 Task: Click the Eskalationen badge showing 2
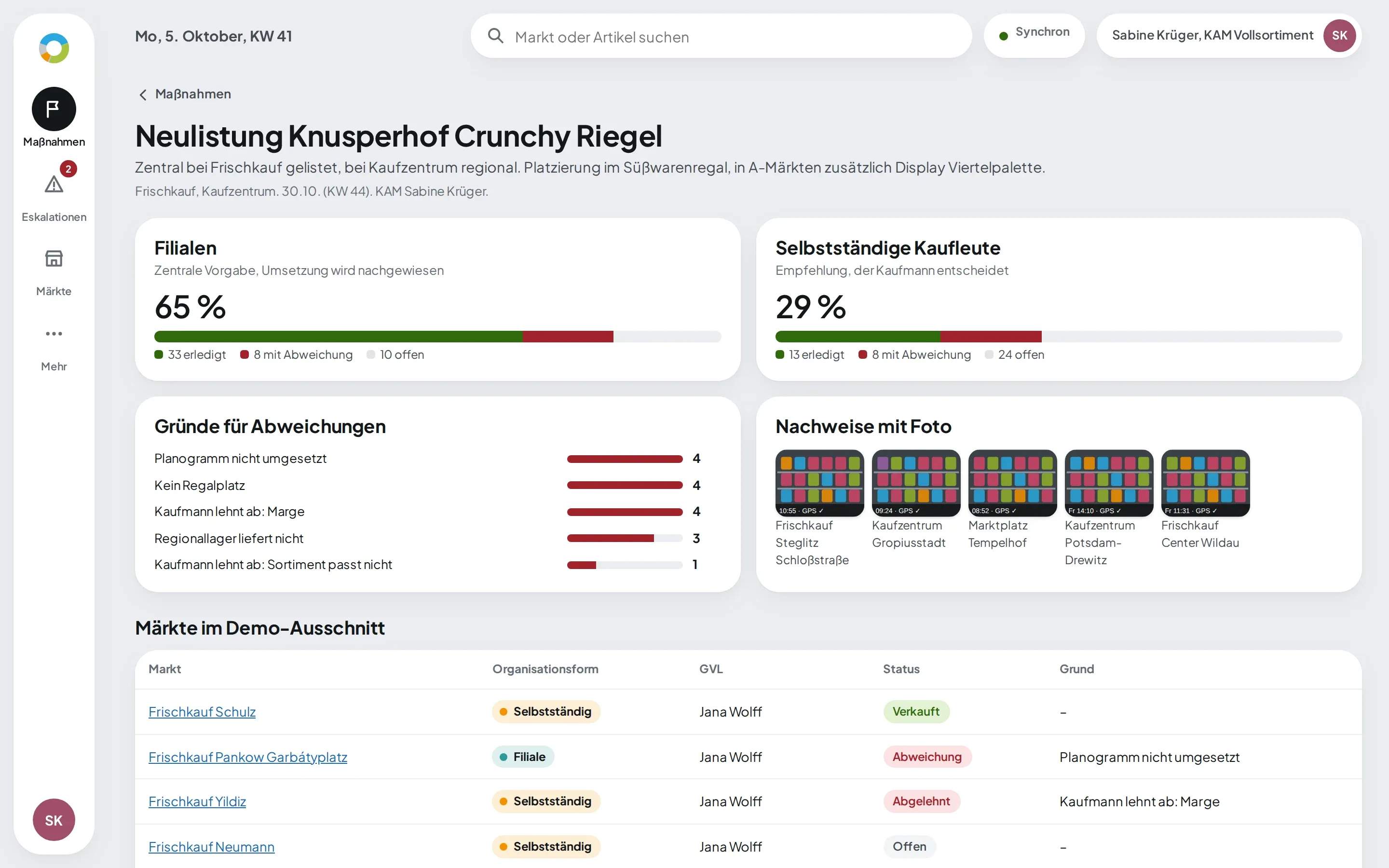click(x=68, y=169)
